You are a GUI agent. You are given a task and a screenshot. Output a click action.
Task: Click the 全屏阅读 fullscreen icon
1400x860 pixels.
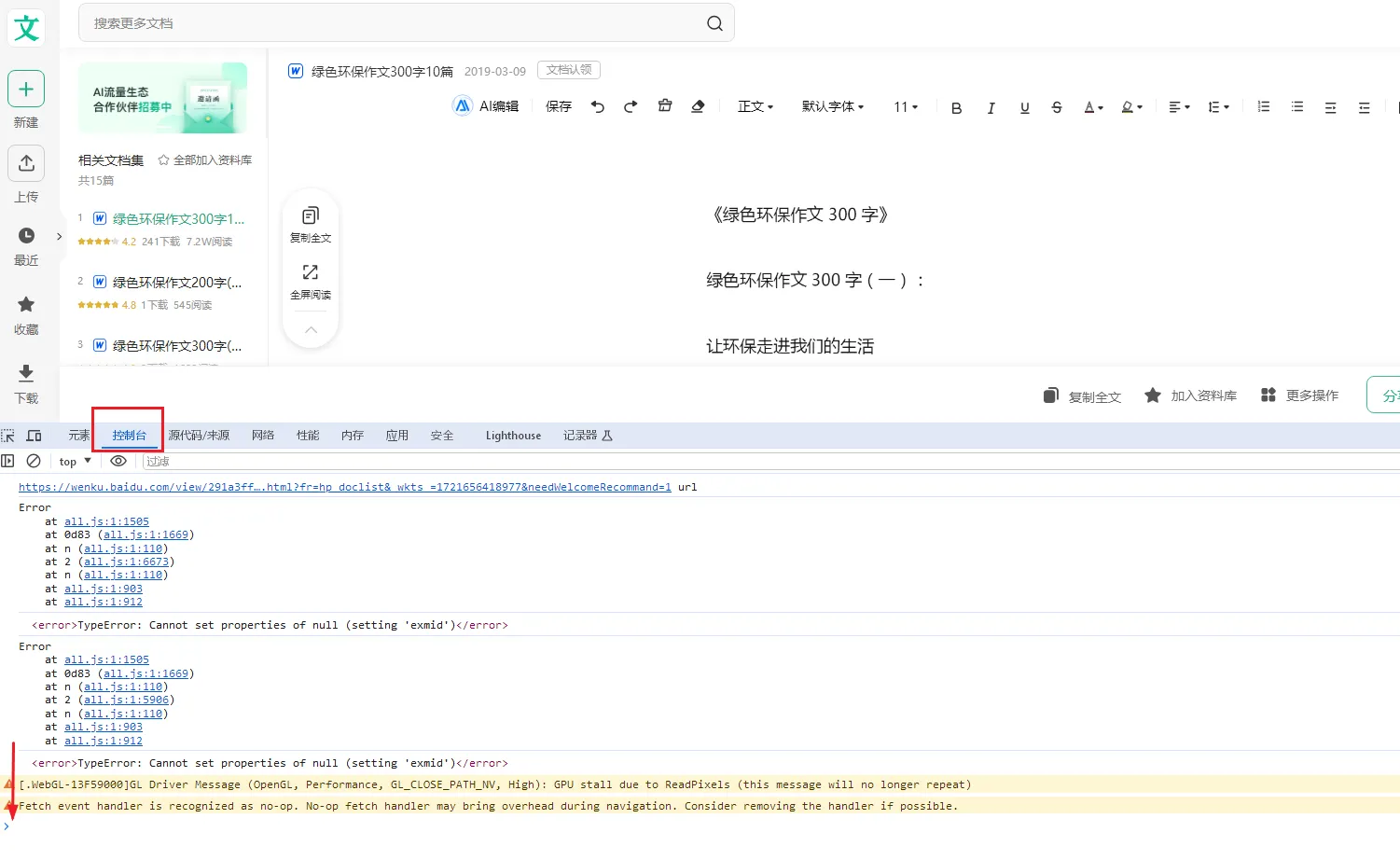click(311, 272)
